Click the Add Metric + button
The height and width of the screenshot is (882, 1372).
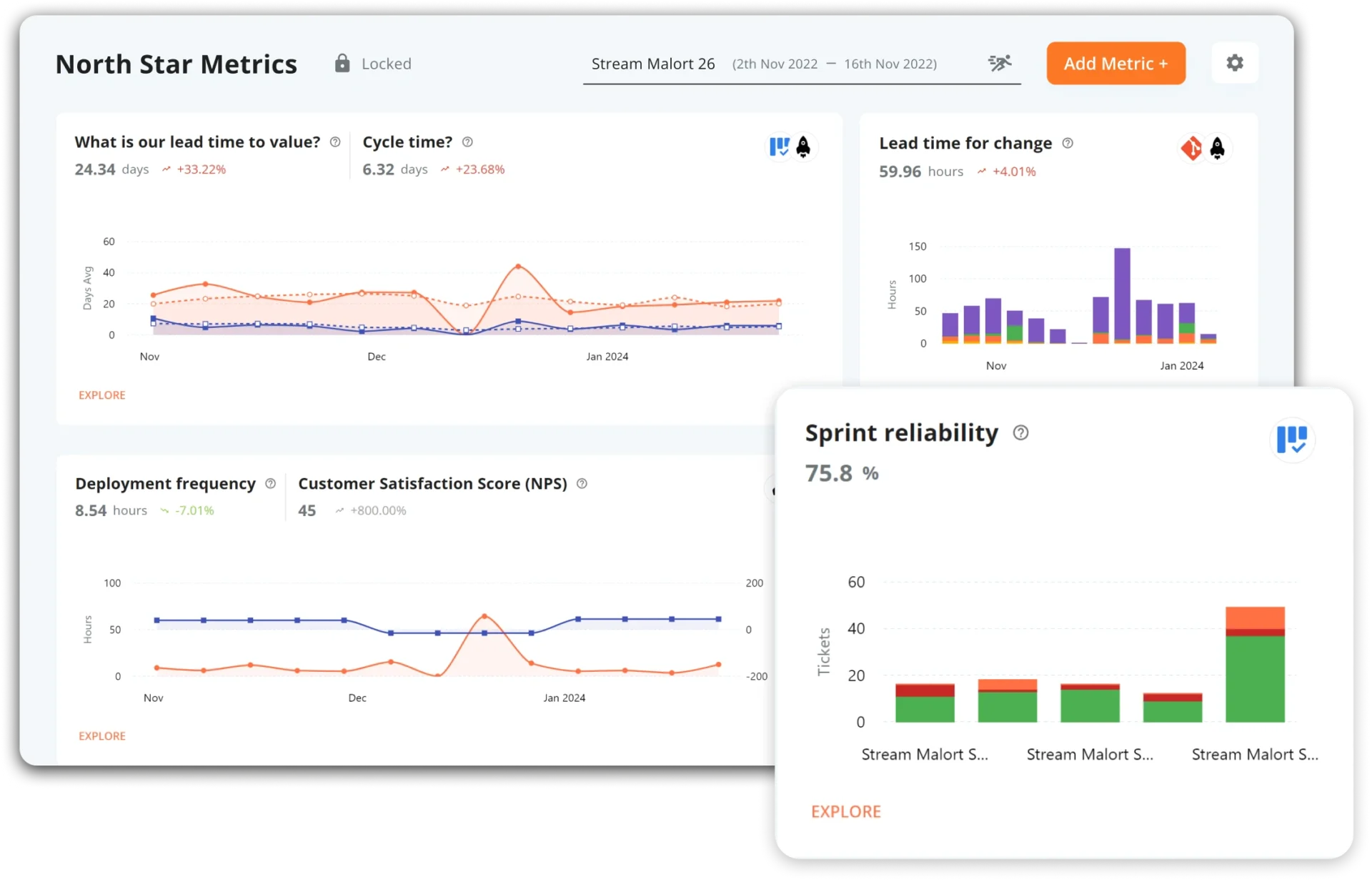coord(1115,63)
